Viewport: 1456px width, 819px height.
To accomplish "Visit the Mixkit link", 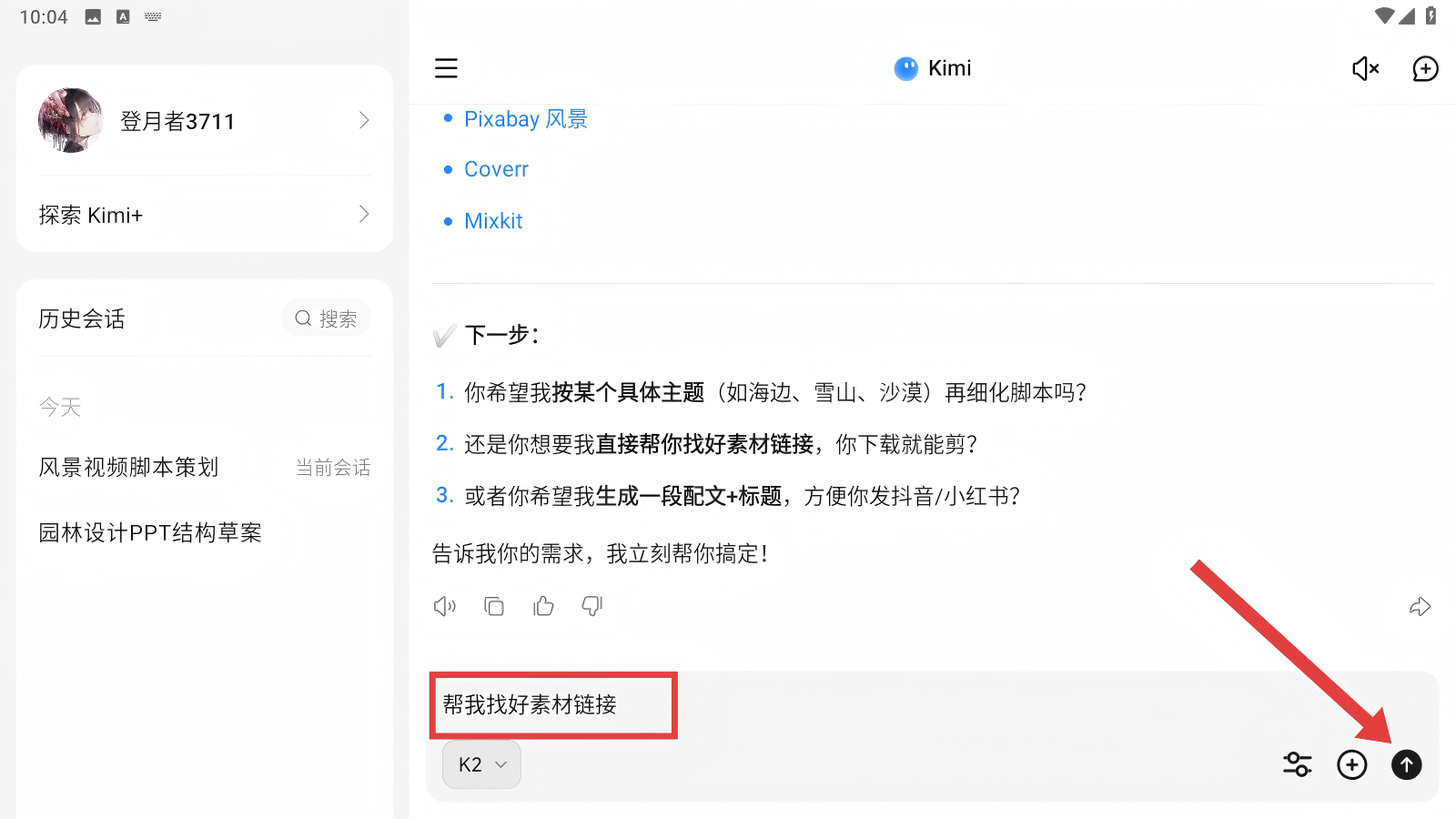I will (x=493, y=221).
